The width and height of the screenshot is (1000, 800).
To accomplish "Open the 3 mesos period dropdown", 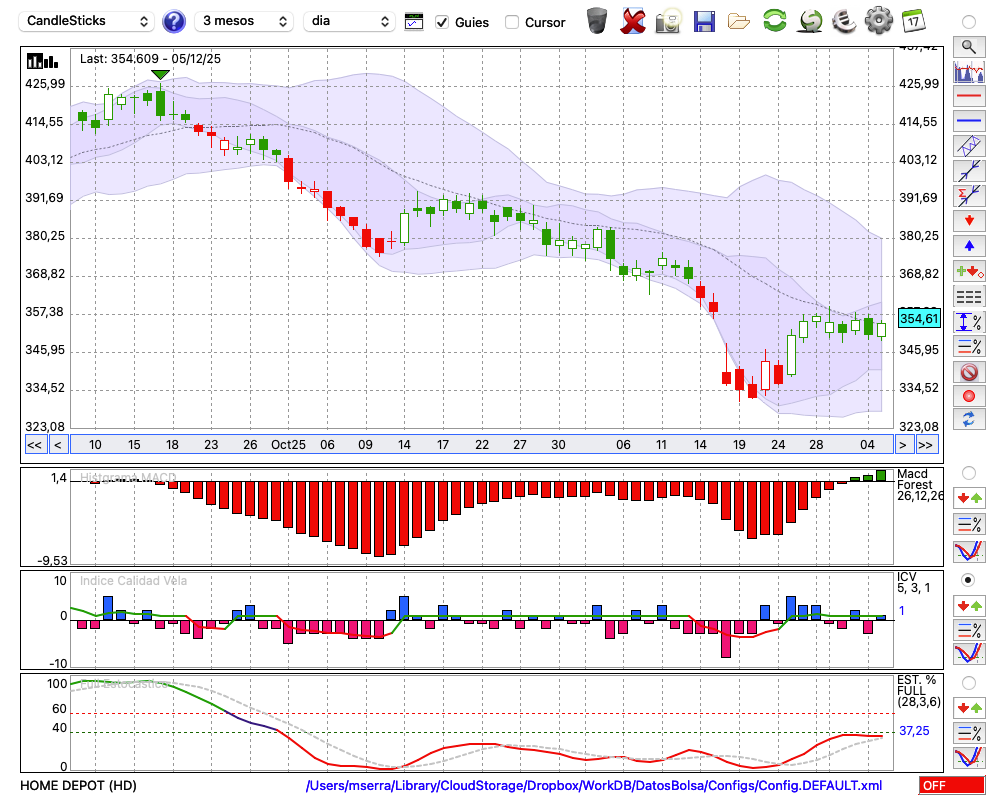I will click(244, 21).
